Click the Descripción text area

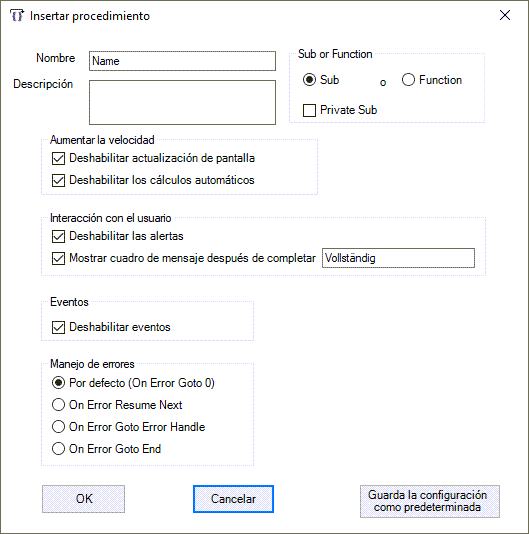tap(182, 103)
